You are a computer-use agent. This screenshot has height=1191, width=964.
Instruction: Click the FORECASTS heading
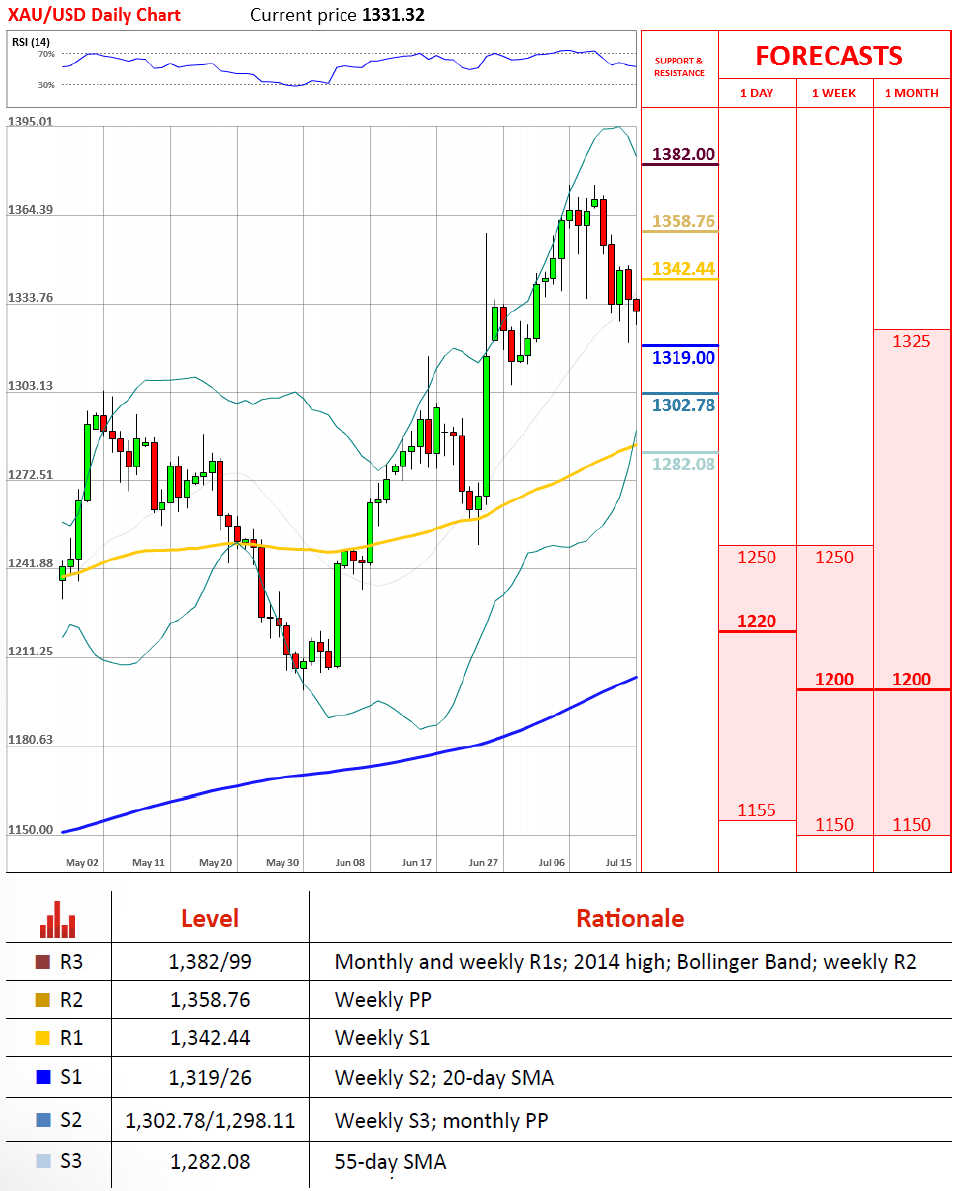click(x=829, y=55)
